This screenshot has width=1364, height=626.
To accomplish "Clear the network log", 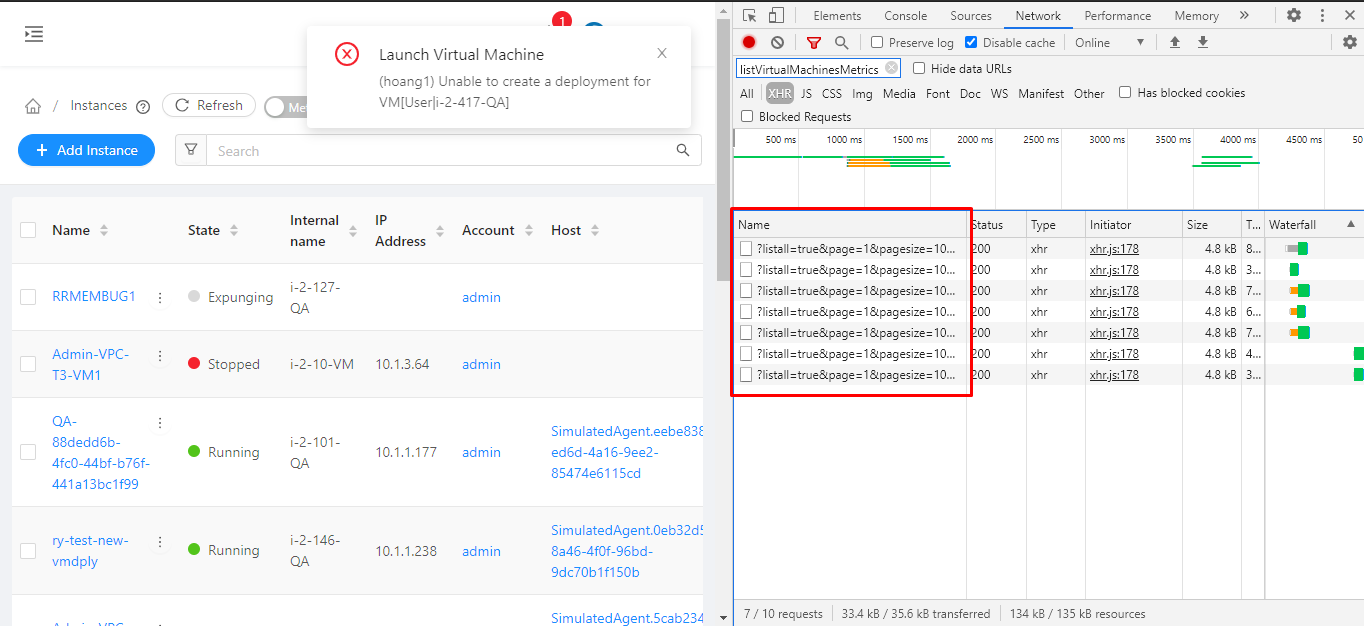I will 777,42.
